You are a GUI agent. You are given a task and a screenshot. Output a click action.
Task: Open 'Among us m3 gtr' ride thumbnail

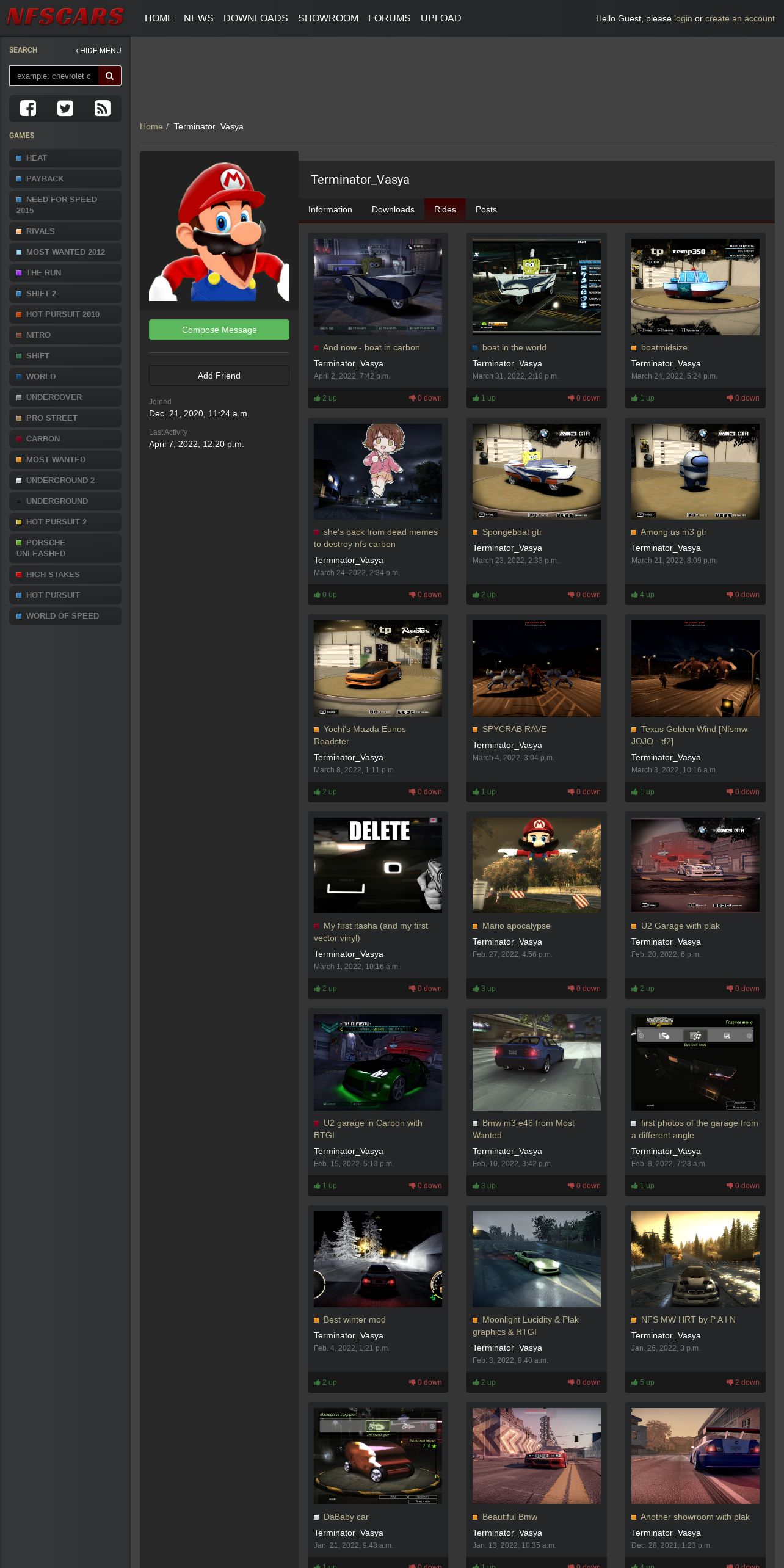(695, 471)
